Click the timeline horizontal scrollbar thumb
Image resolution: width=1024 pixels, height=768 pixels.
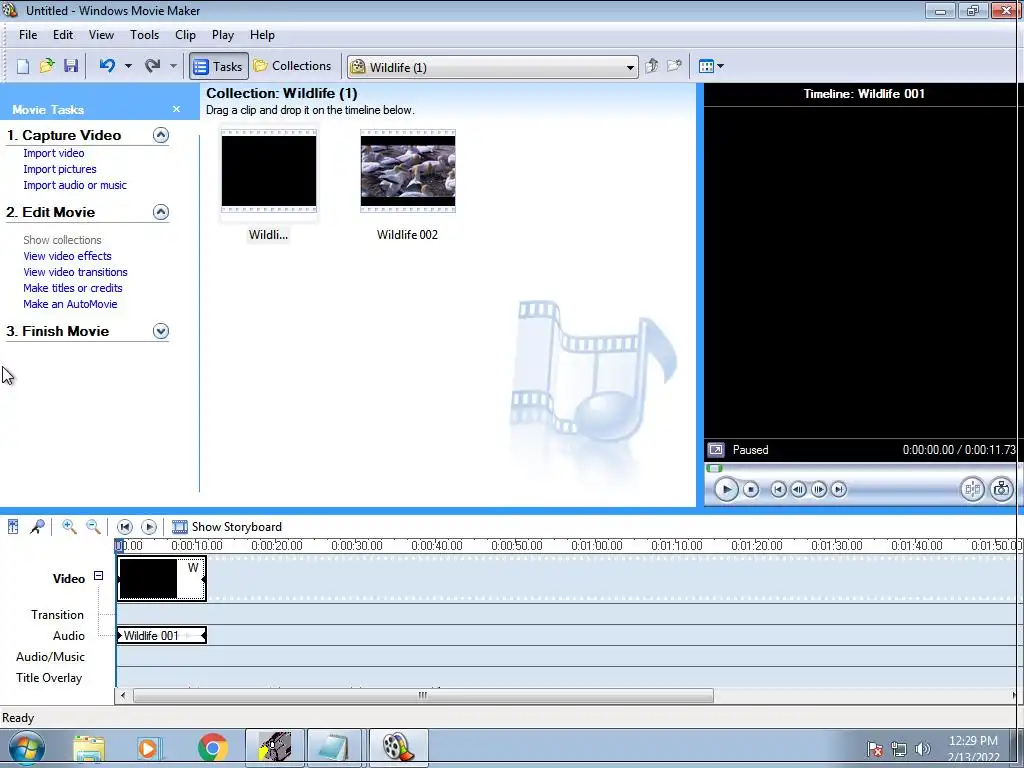(x=423, y=696)
